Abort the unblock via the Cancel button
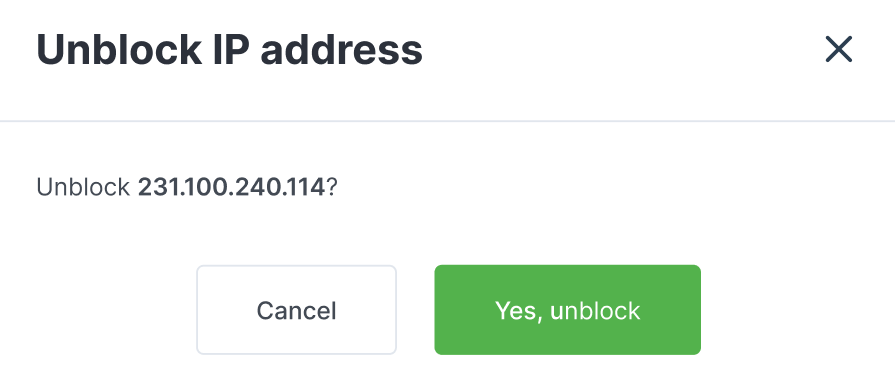Image resolution: width=895 pixels, height=373 pixels. tap(296, 310)
